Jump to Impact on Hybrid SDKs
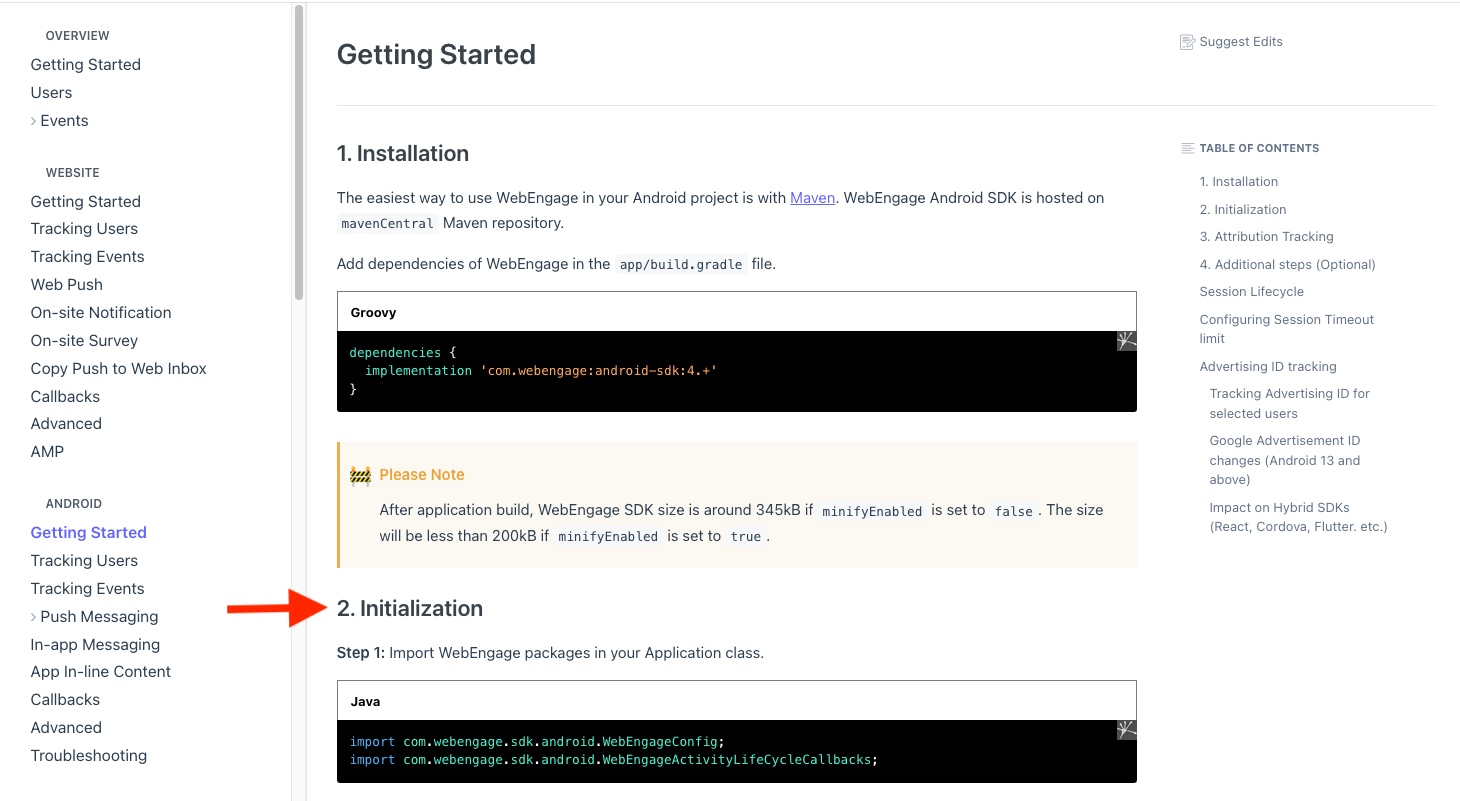The width and height of the screenshot is (1460, 801). pyautogui.click(x=1299, y=517)
